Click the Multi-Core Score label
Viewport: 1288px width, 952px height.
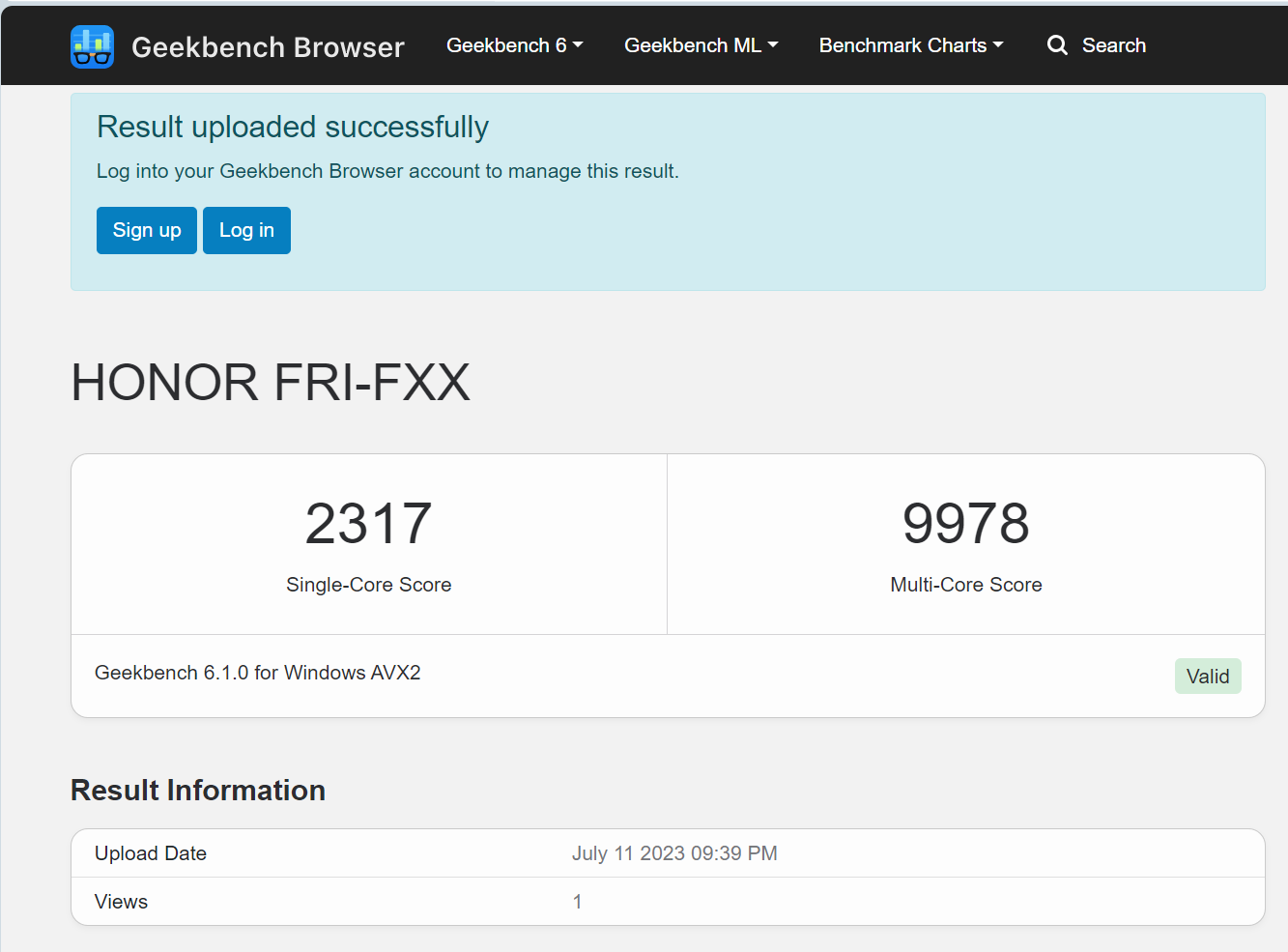pos(966,585)
